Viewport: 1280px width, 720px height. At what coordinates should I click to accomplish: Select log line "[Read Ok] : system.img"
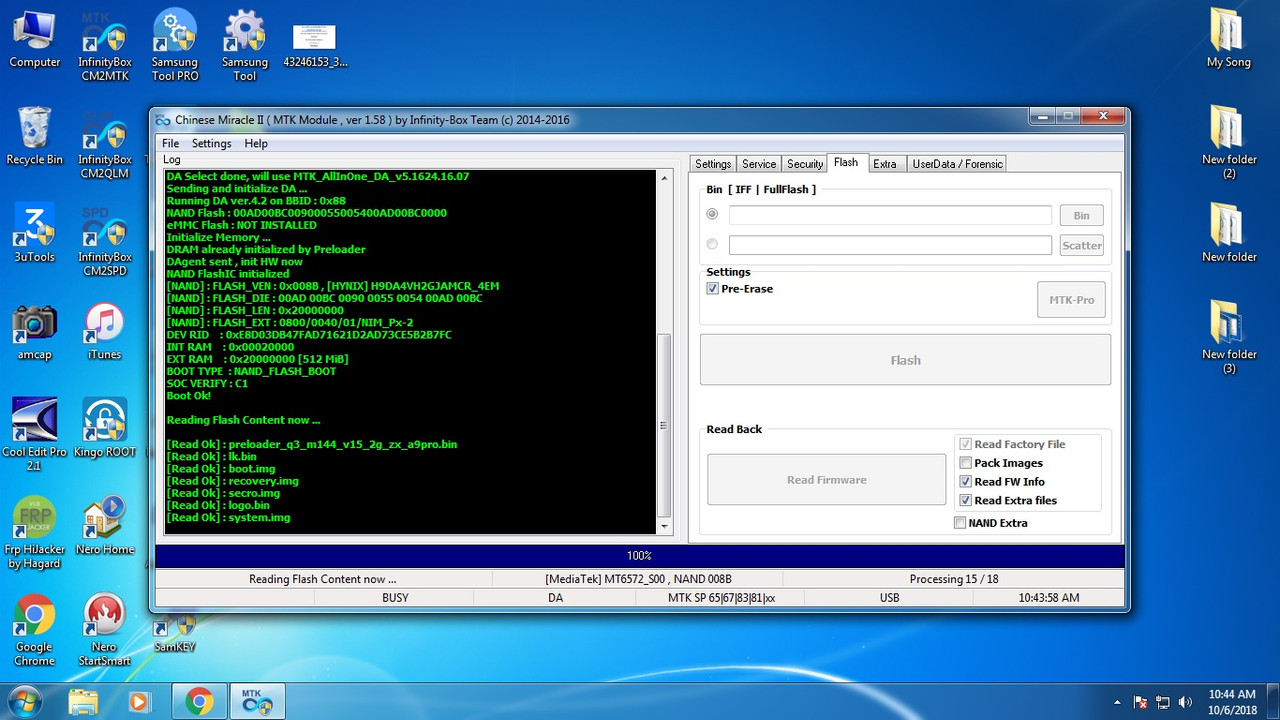(x=229, y=518)
